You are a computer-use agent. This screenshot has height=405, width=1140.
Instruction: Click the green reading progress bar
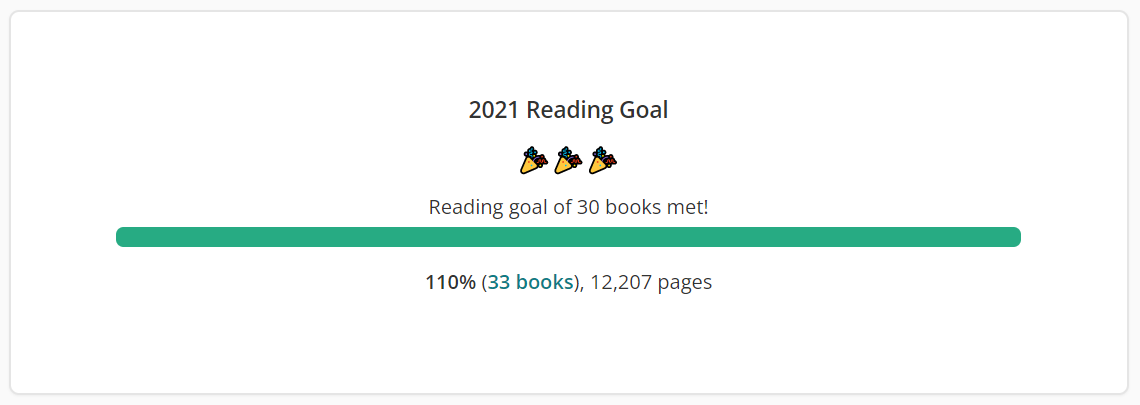(x=569, y=237)
